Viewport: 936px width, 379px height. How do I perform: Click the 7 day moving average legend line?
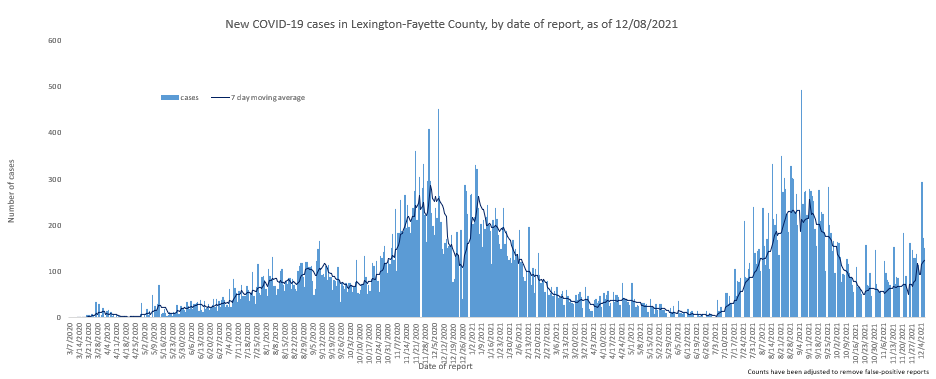coord(220,98)
